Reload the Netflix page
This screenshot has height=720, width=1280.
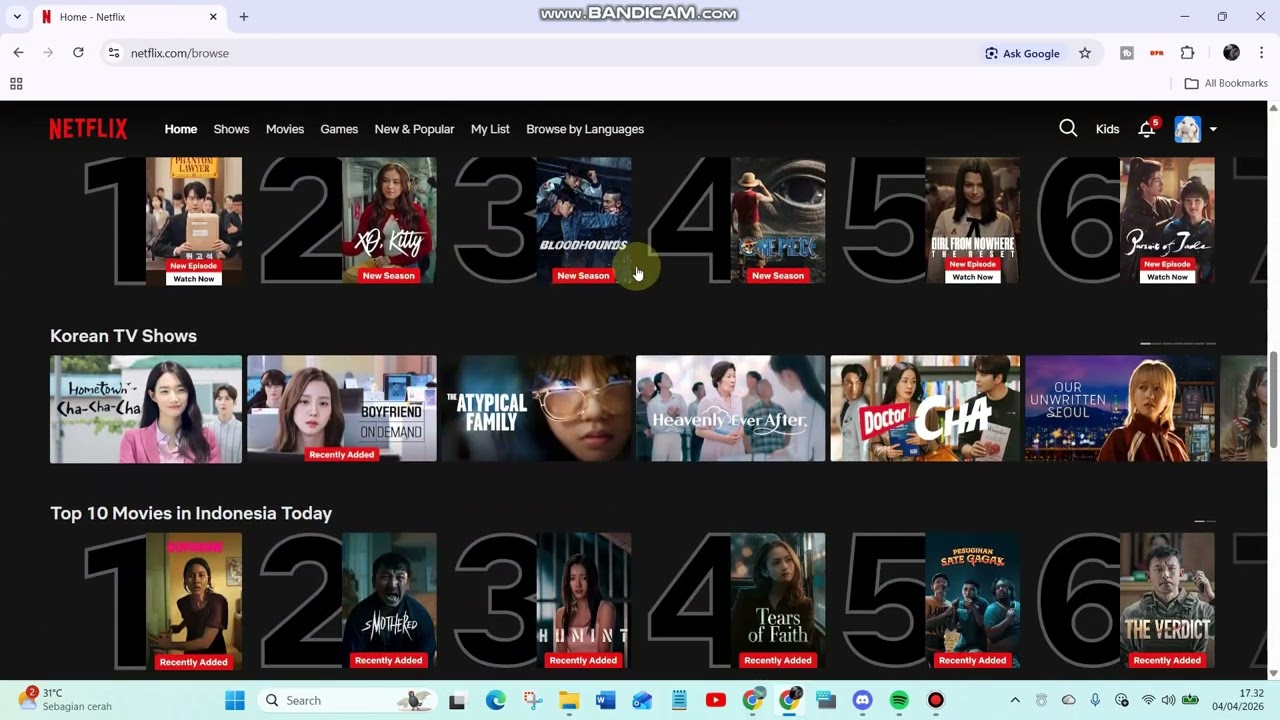pos(78,53)
